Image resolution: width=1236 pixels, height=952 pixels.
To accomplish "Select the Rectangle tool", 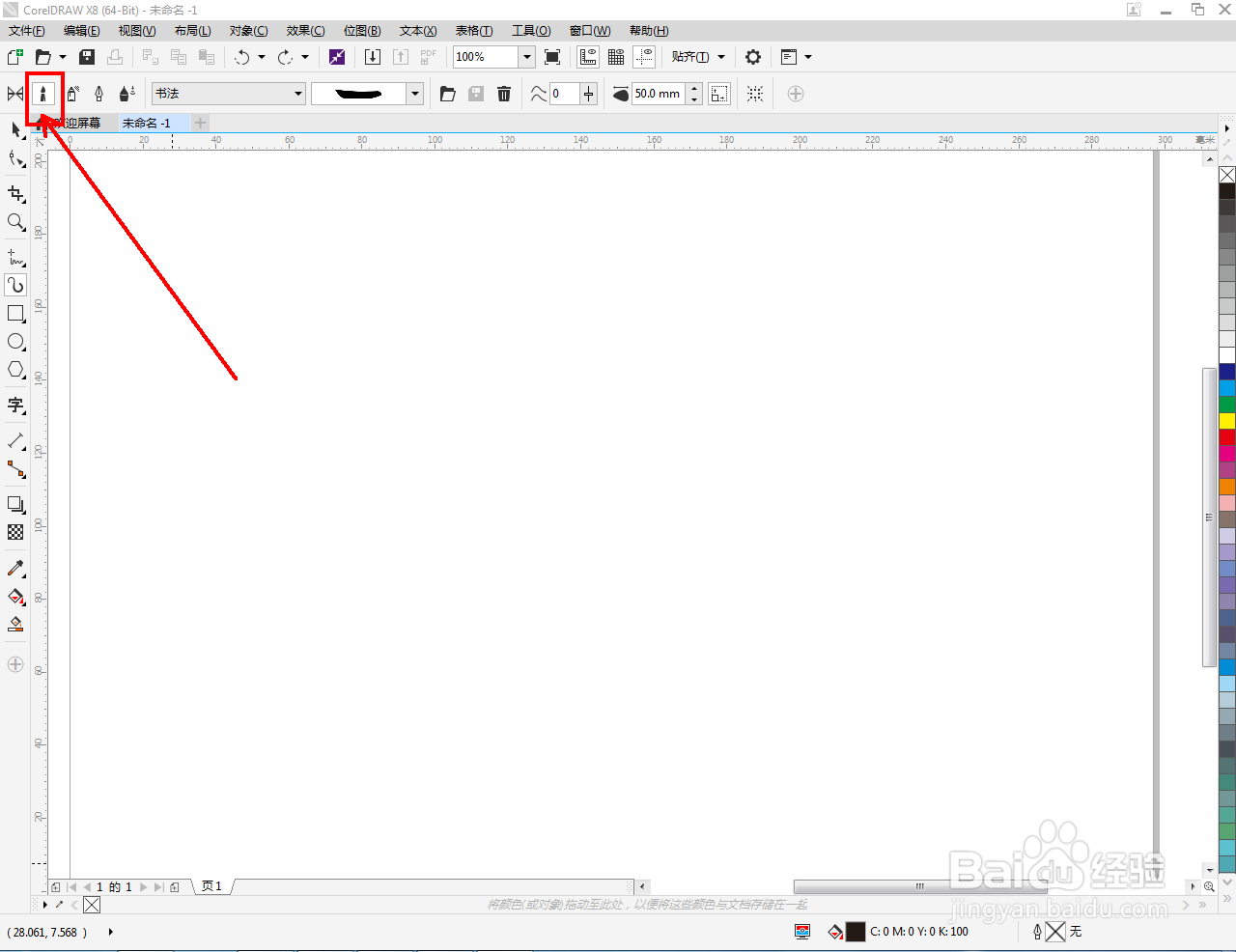I will point(15,314).
